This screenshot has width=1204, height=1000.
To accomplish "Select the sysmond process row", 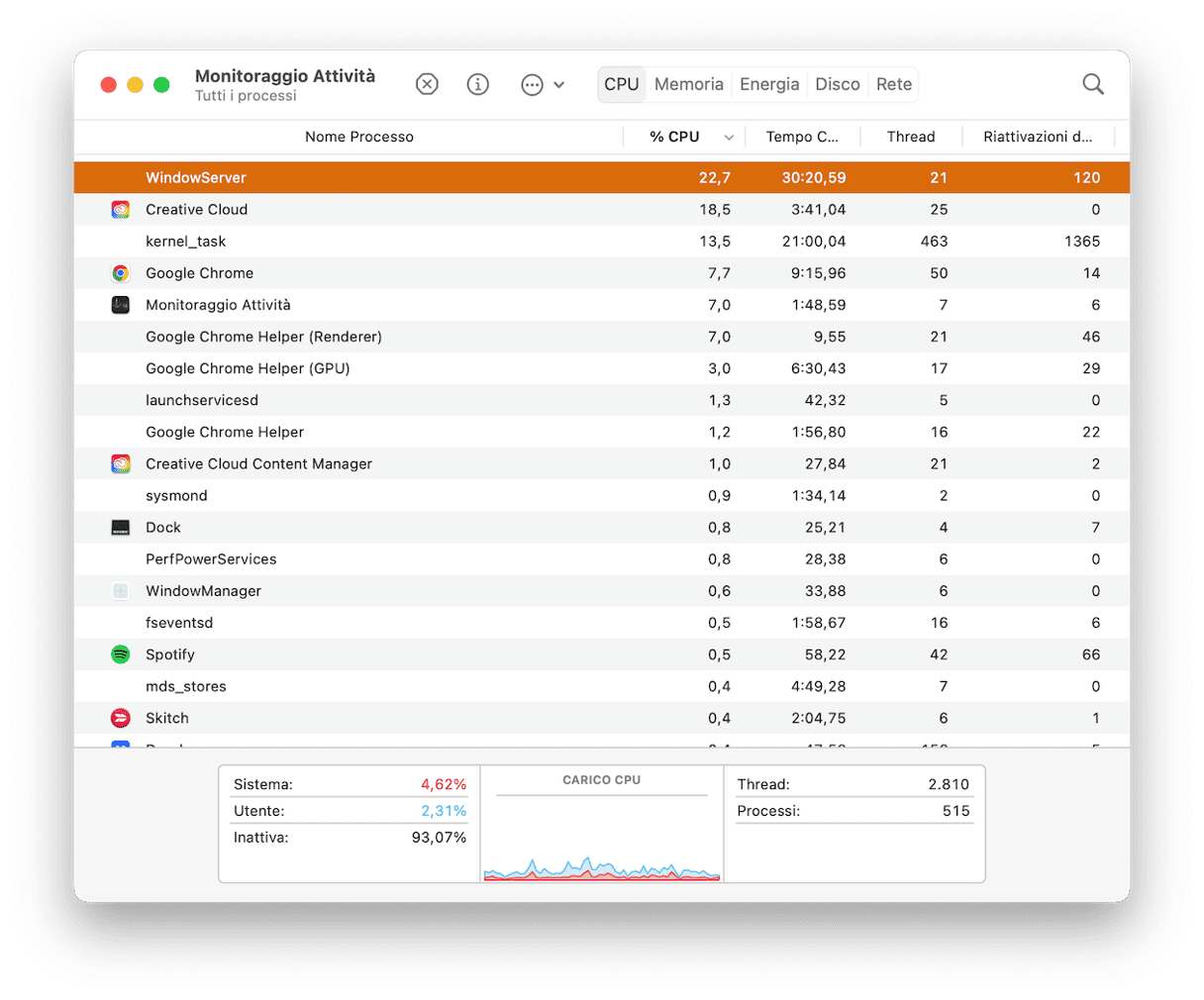I will click(602, 496).
